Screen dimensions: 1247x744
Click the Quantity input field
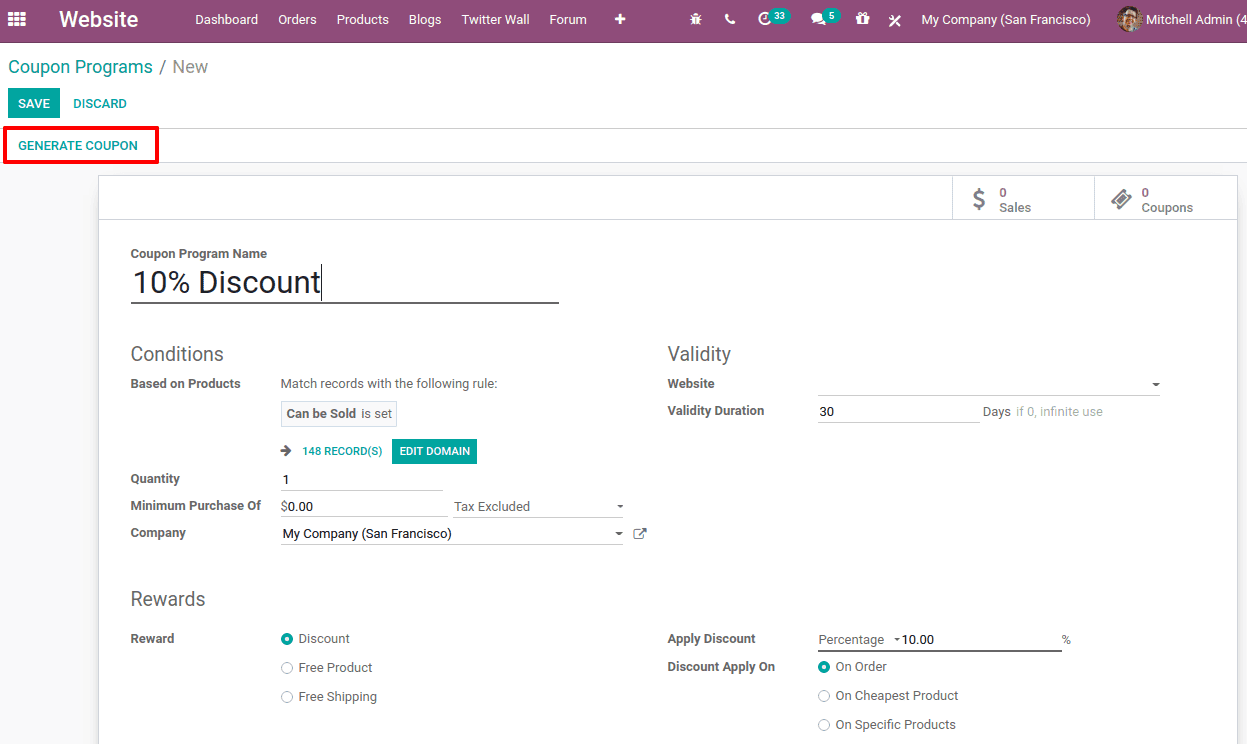click(362, 480)
